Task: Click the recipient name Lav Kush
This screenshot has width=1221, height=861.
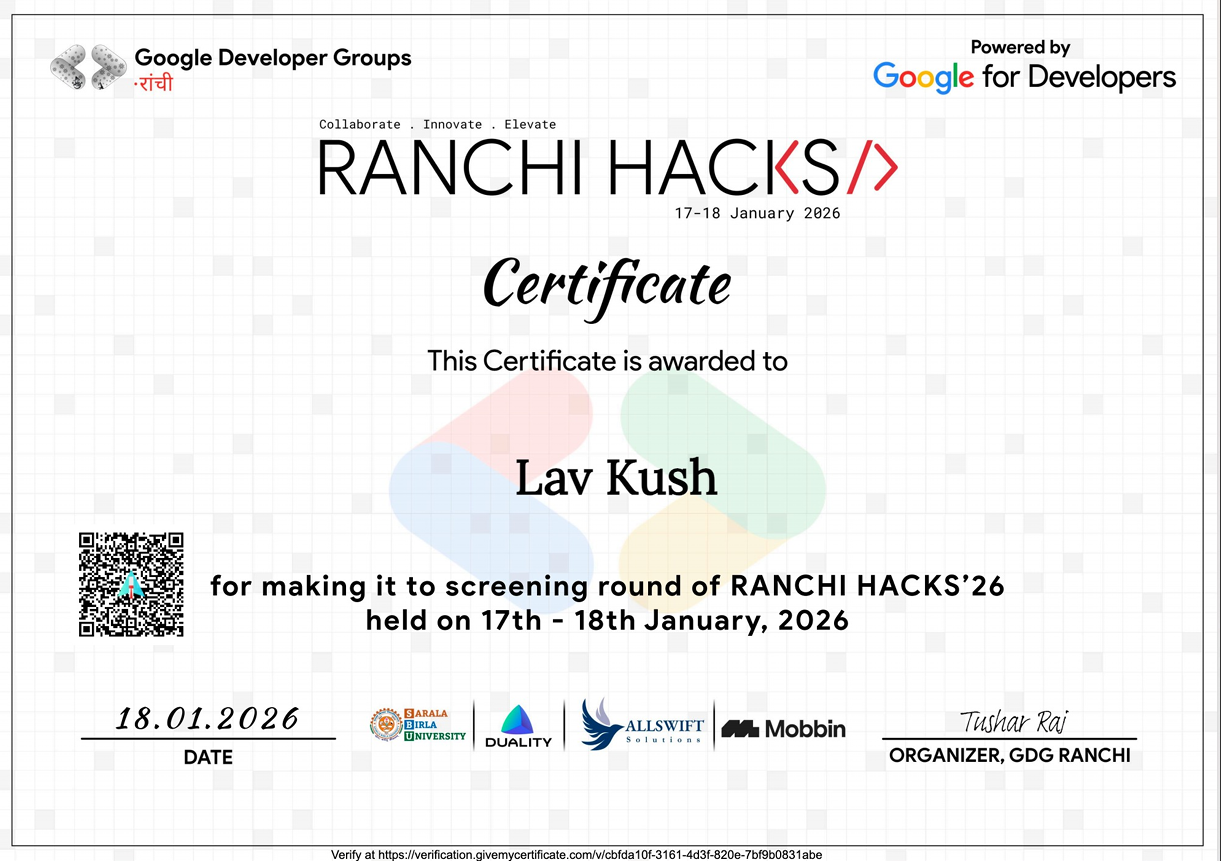Action: 616,478
